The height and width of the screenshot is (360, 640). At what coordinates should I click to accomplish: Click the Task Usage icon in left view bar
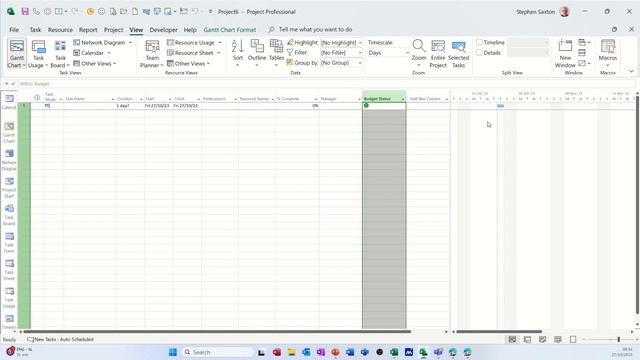9,297
